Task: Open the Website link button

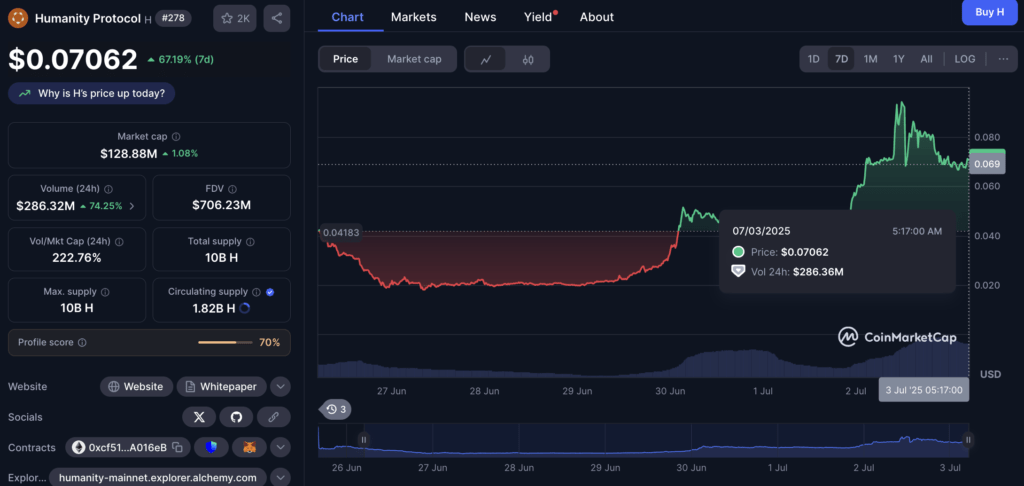Action: pos(136,387)
